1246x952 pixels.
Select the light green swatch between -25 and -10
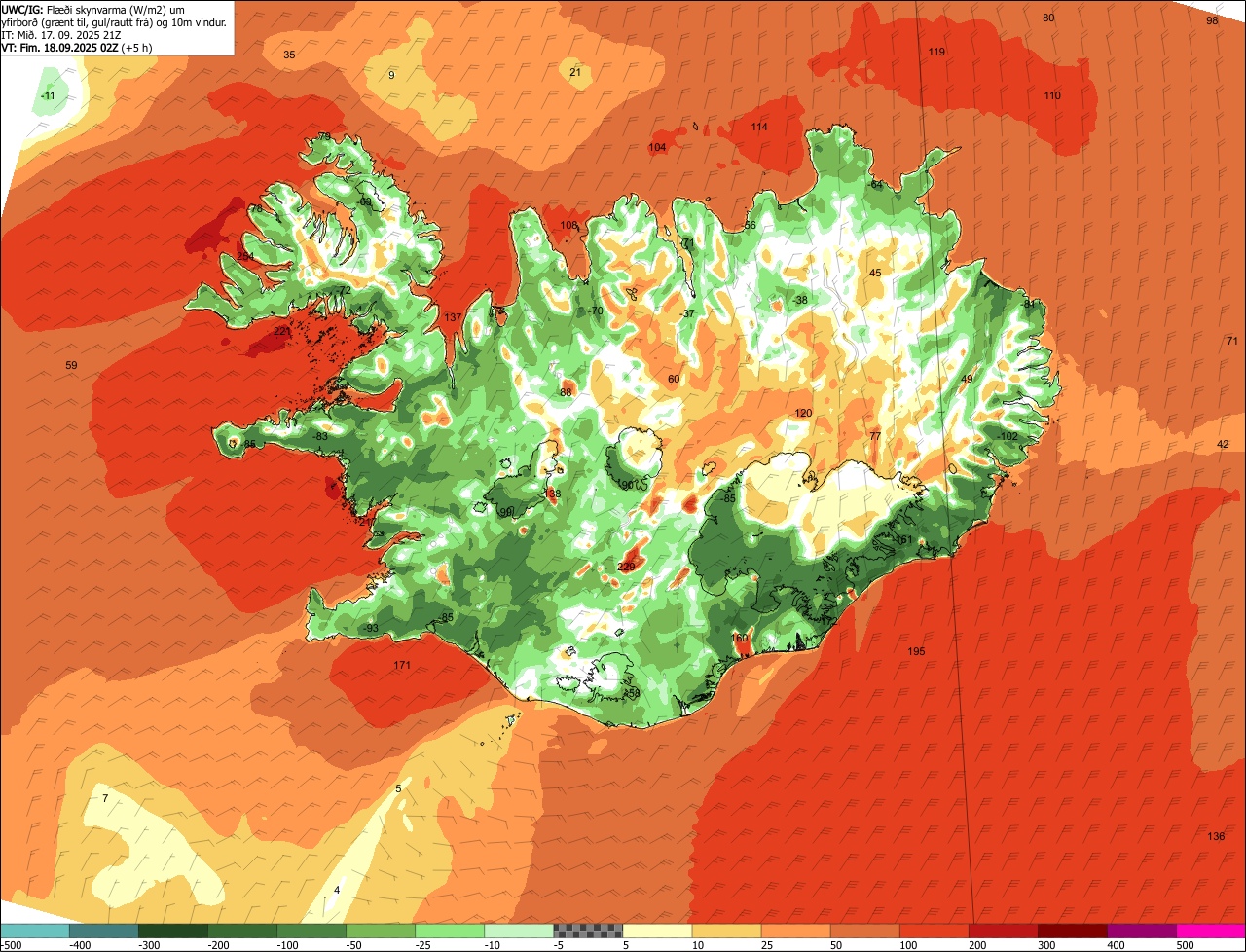pyautogui.click(x=450, y=931)
